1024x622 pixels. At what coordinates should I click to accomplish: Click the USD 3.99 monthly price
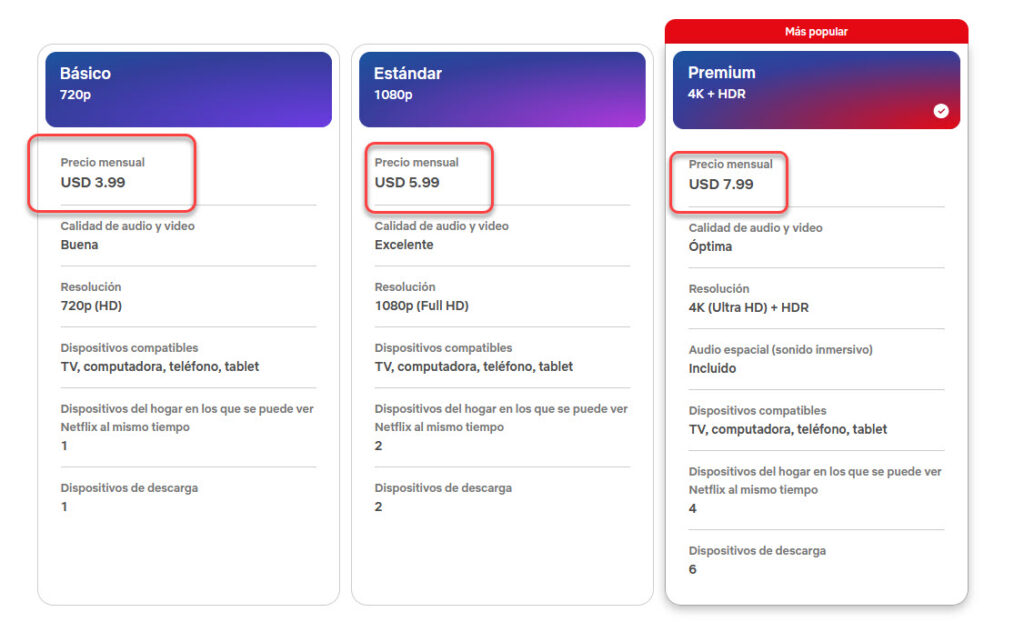point(93,182)
